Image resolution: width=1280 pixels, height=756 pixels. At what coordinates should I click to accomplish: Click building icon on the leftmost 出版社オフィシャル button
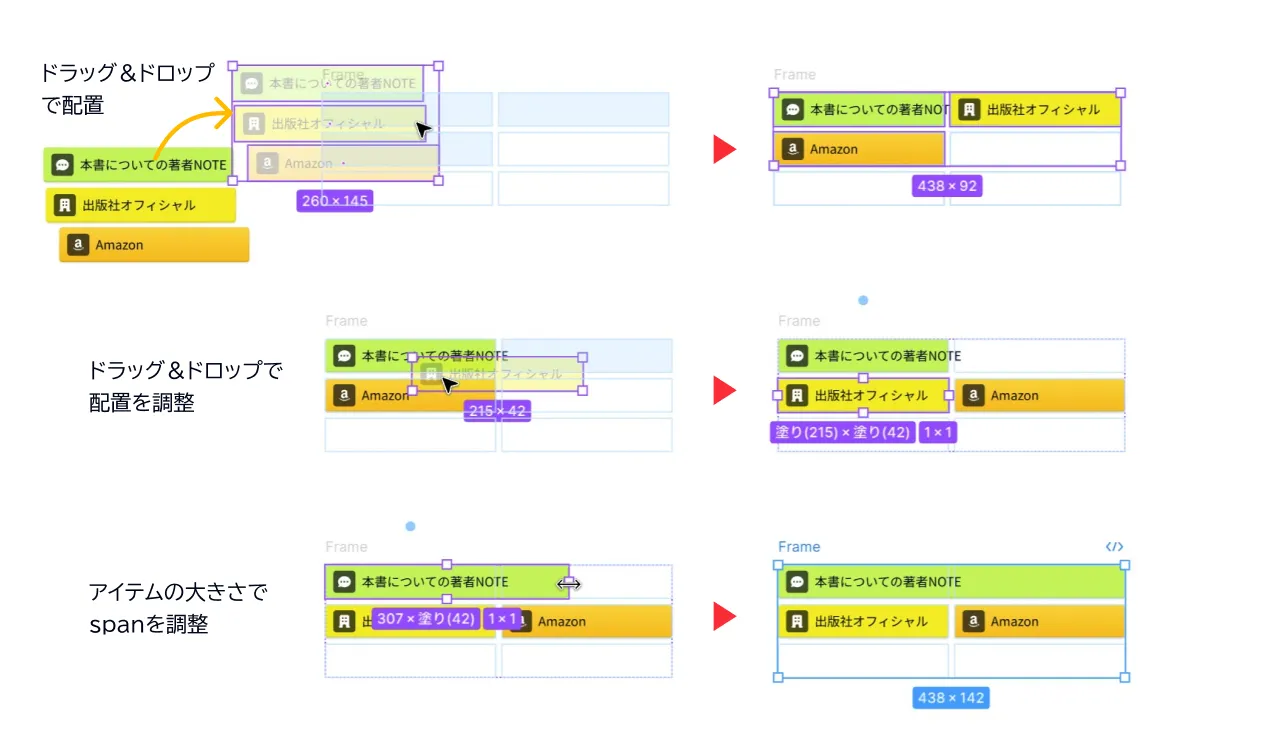65,206
